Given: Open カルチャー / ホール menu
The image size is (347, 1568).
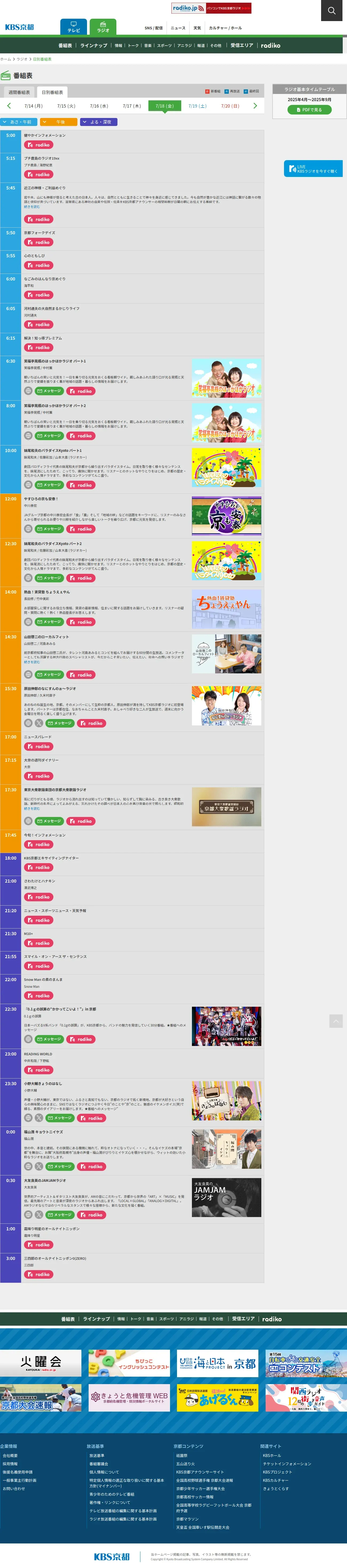Looking at the screenshot, I should (225, 28).
